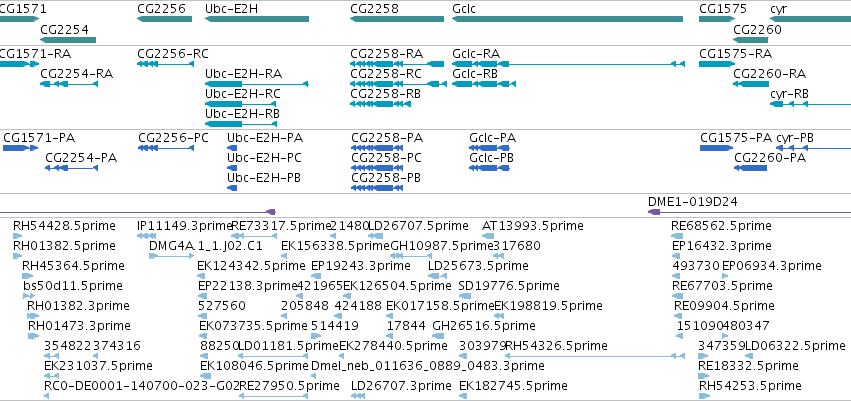Click the long Gclc gene bar
851x401 pixels.
(x=567, y=19)
